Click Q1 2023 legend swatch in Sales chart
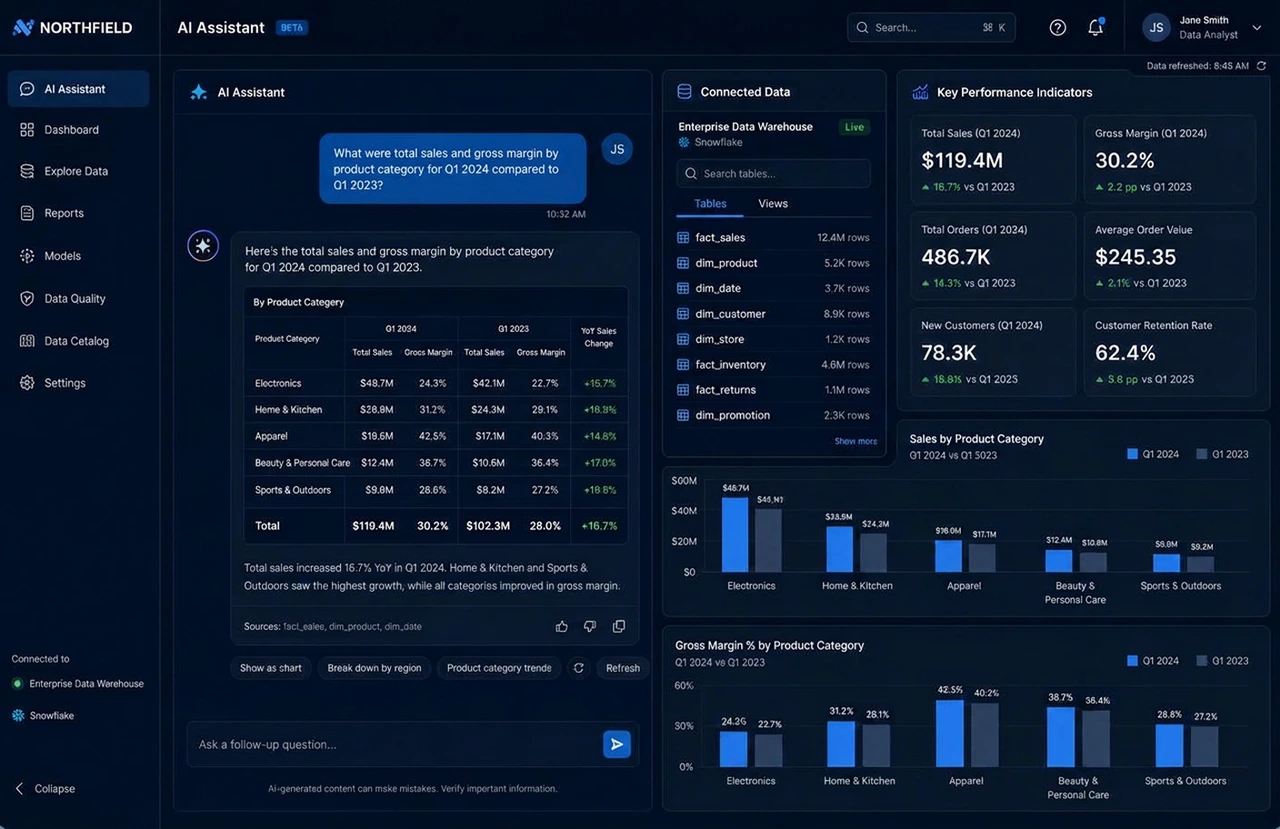 click(x=1202, y=454)
